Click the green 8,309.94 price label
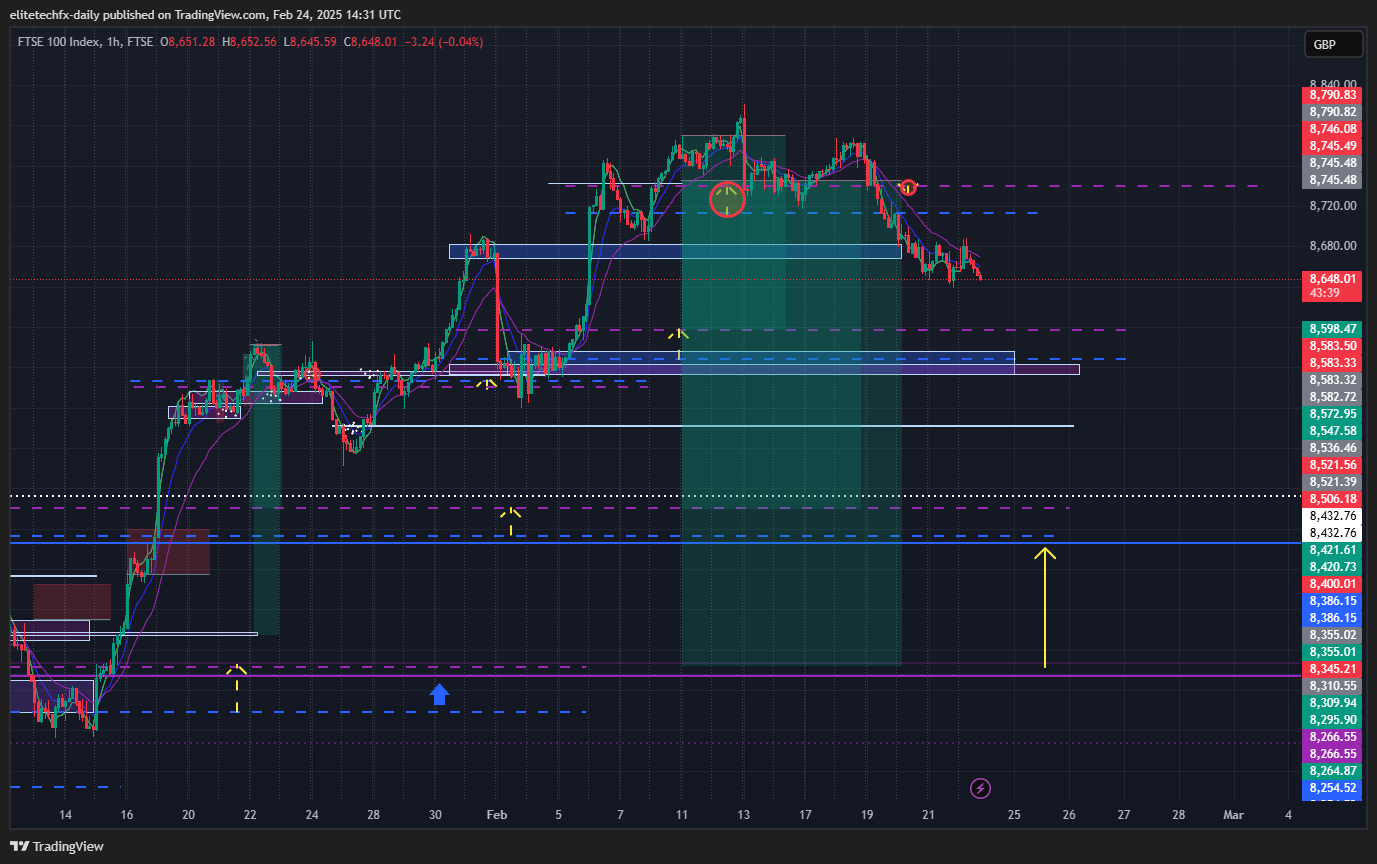 [1332, 703]
